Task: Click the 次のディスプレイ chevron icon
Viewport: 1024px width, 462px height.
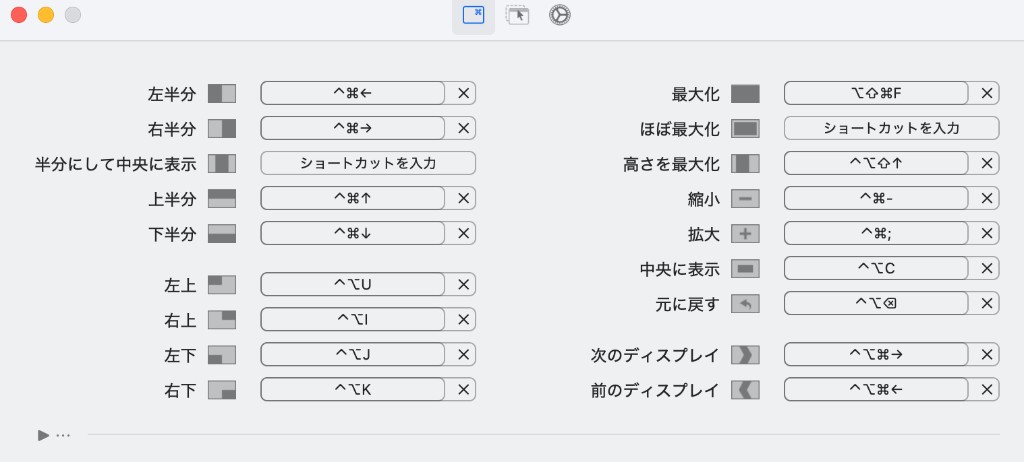Action: tap(745, 355)
